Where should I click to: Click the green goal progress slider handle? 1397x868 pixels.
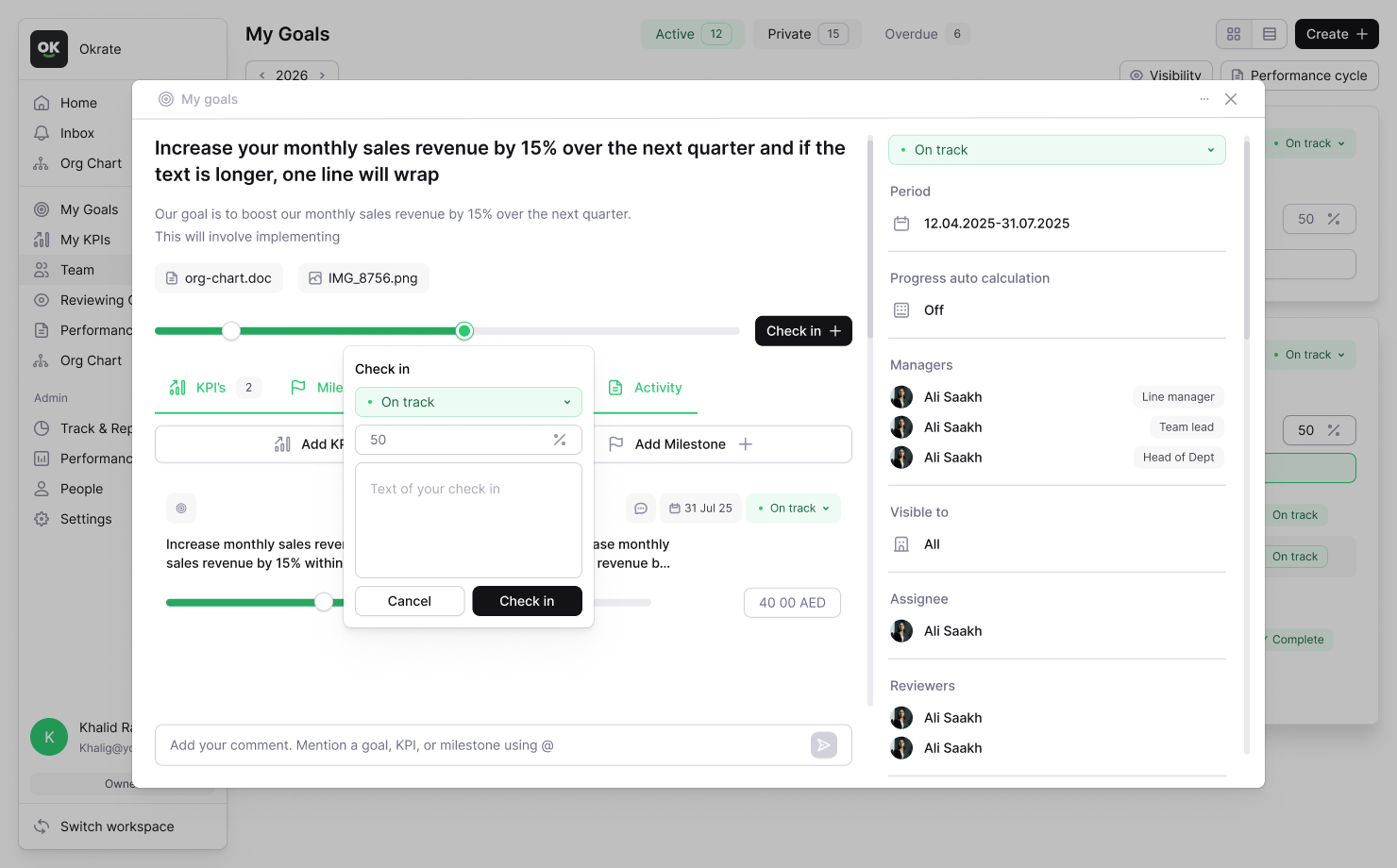click(463, 331)
